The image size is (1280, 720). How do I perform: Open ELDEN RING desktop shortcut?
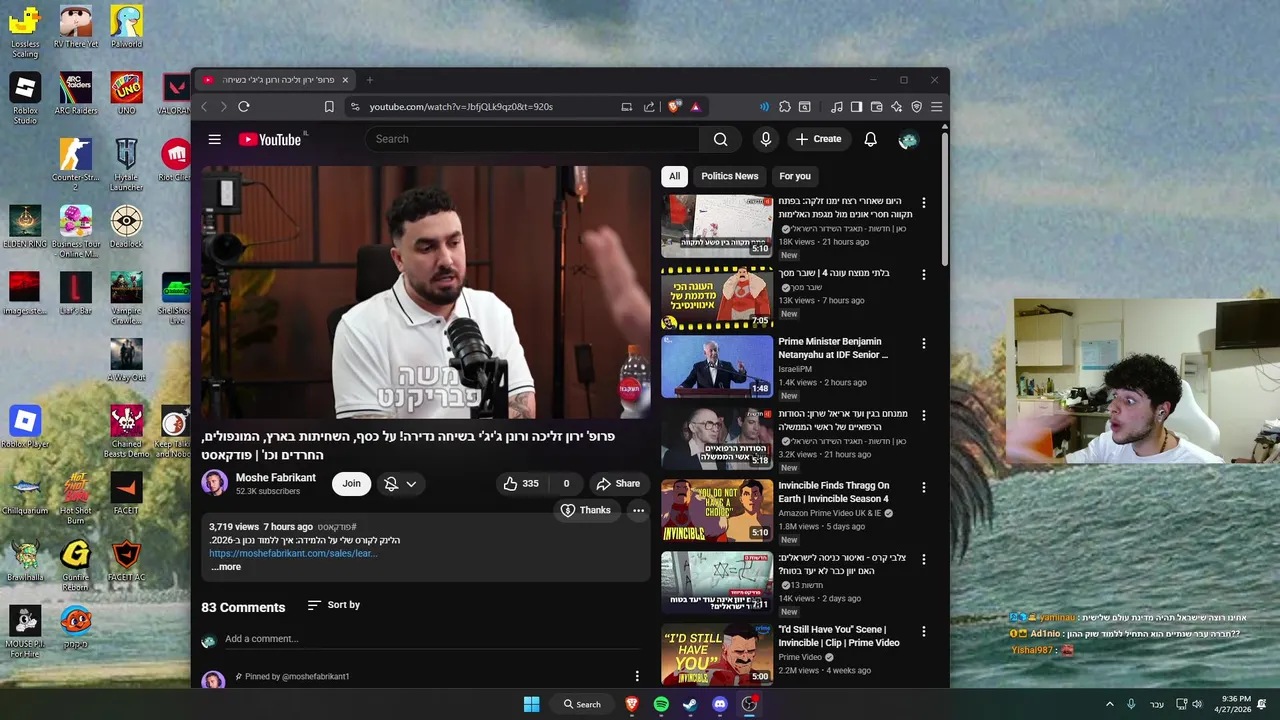pos(25,227)
